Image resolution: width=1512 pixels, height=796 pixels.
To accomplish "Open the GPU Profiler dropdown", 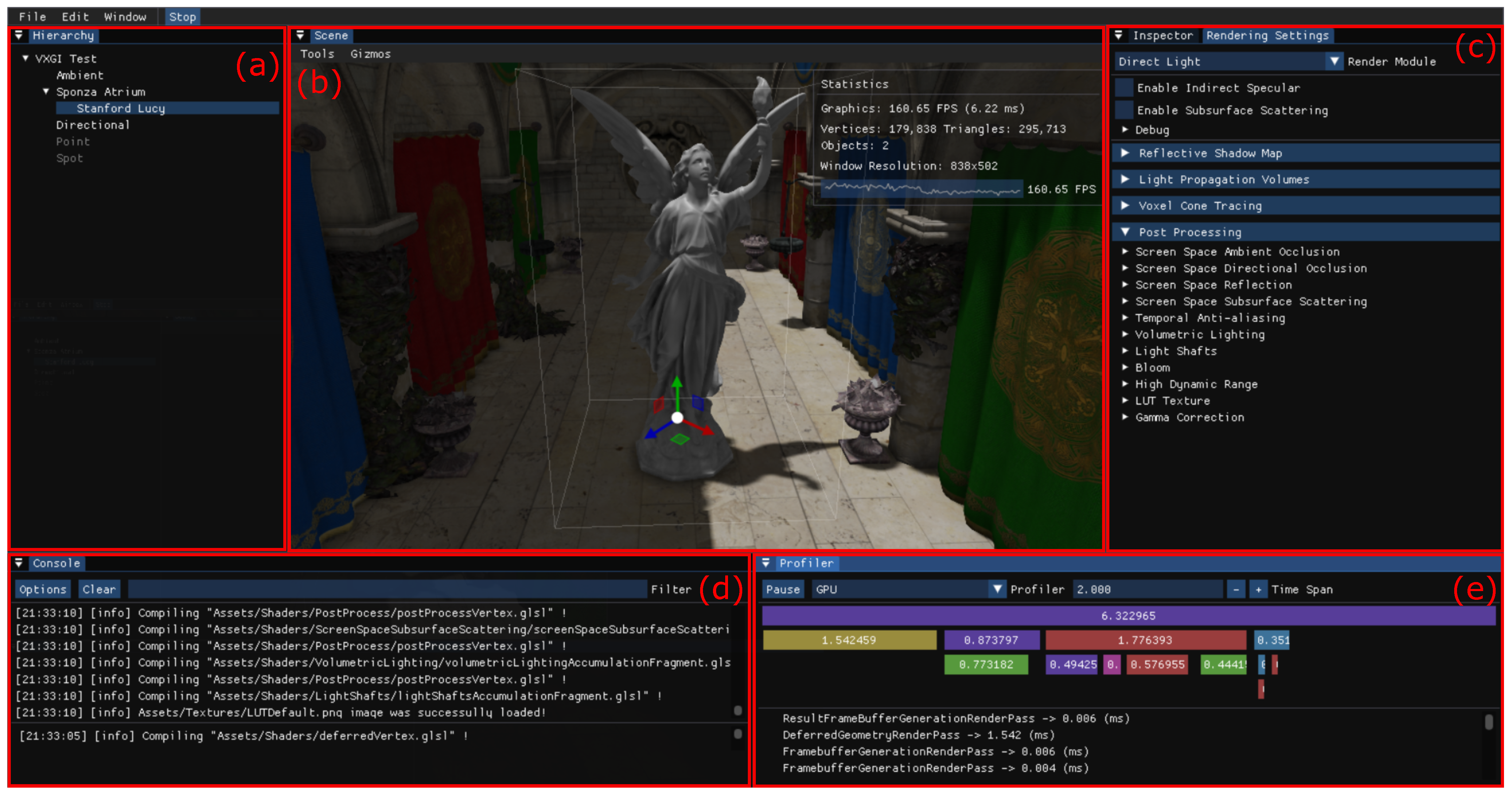I will 997,589.
